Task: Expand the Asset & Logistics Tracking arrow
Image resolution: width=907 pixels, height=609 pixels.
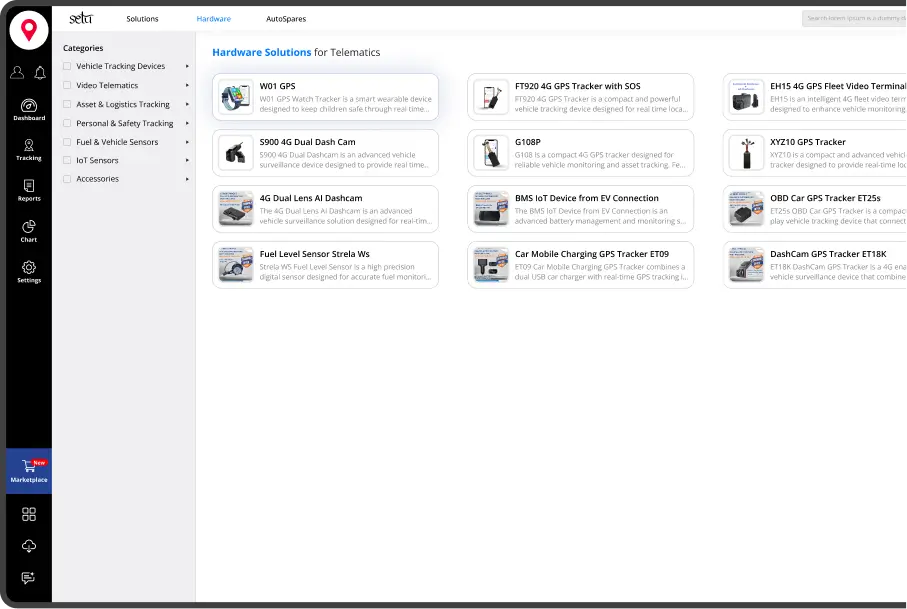Action: point(187,104)
